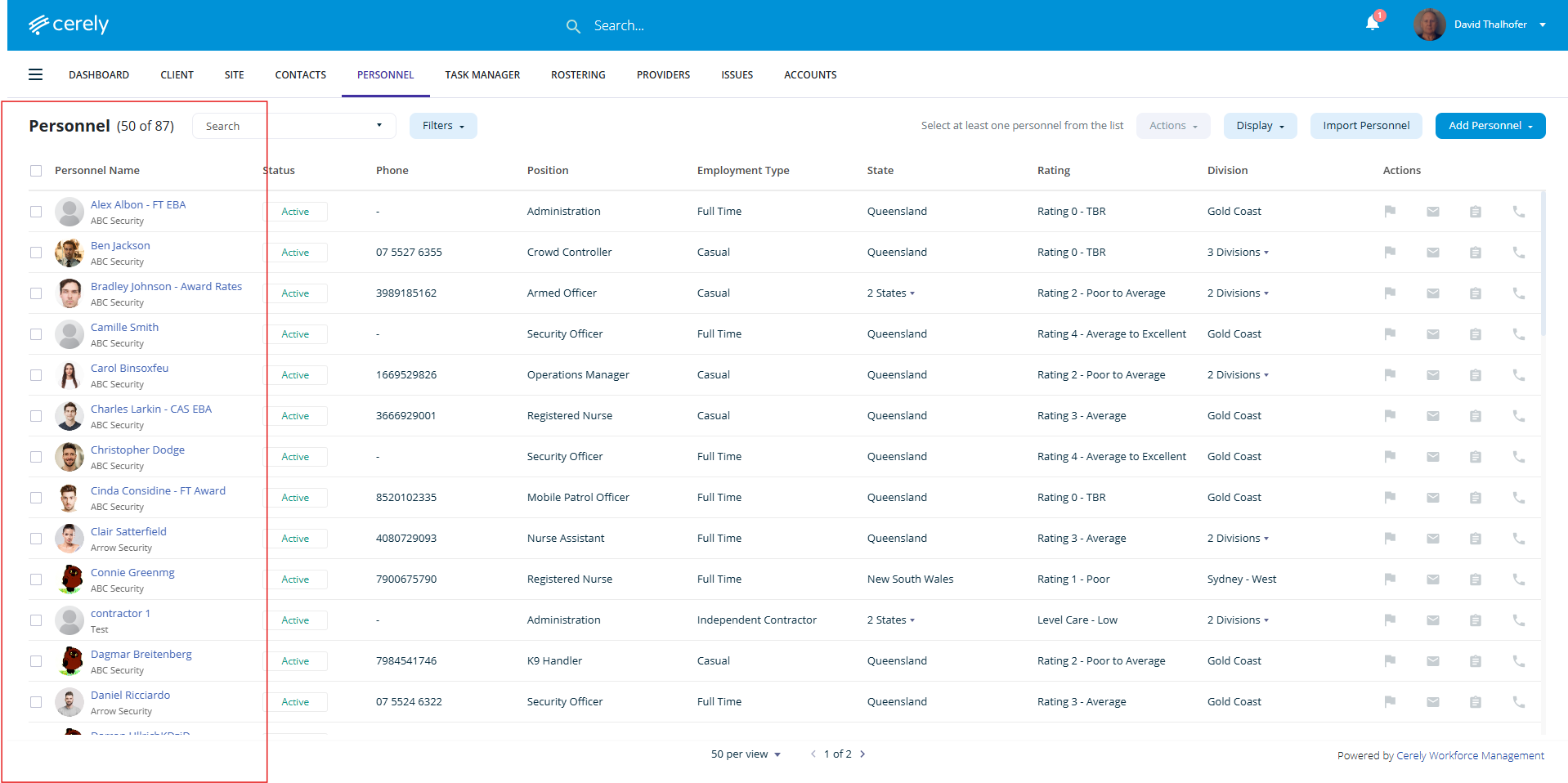Call Ben Jackson using the phone icon
The image size is (1568, 783).
tap(1519, 253)
